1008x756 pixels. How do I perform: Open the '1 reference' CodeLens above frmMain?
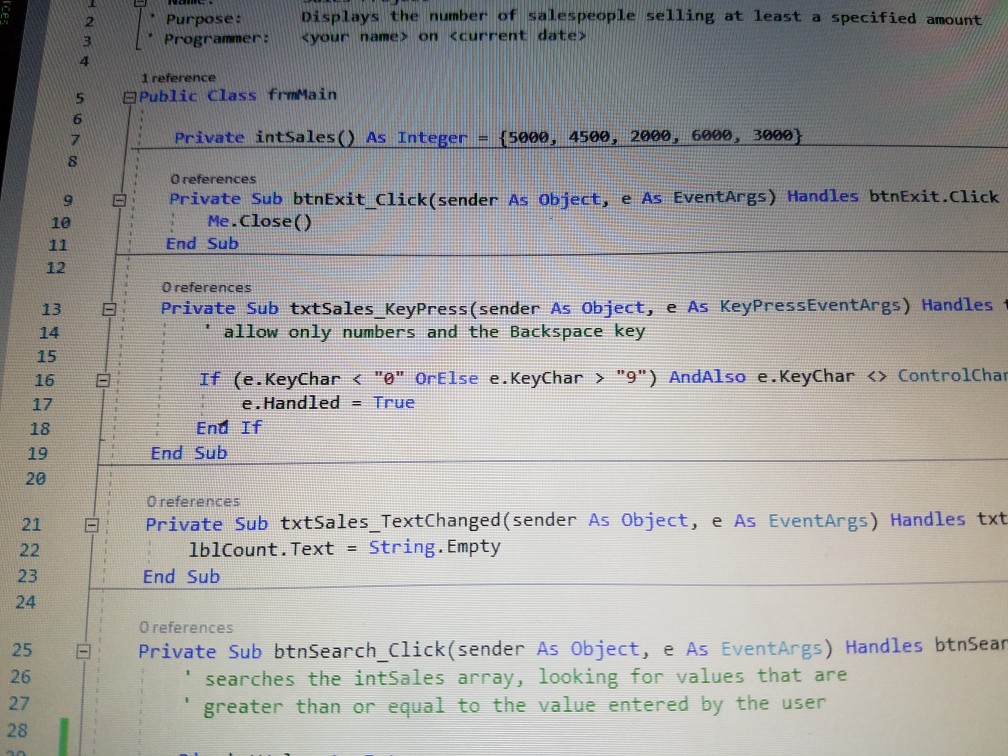(x=178, y=78)
